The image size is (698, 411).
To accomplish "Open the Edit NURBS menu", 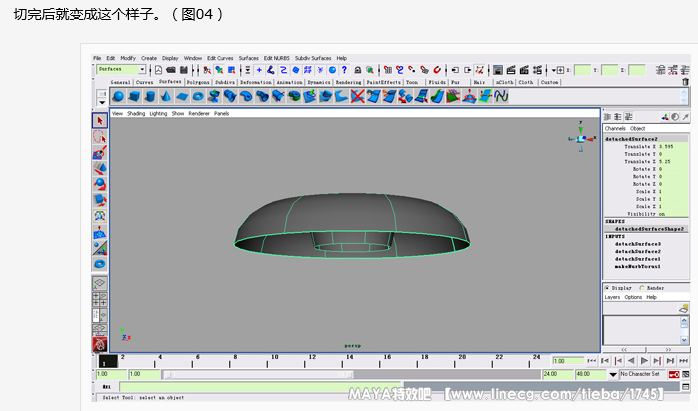I will (x=276, y=58).
